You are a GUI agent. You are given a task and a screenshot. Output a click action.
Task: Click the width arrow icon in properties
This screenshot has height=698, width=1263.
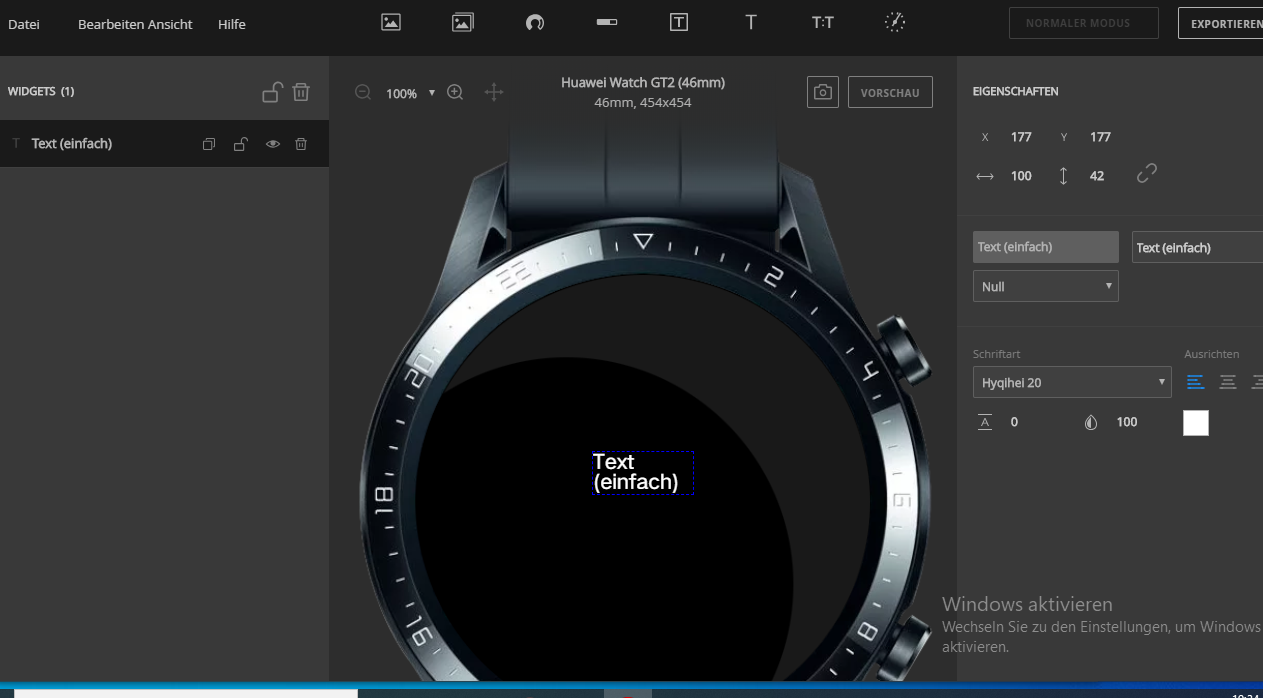coord(985,176)
